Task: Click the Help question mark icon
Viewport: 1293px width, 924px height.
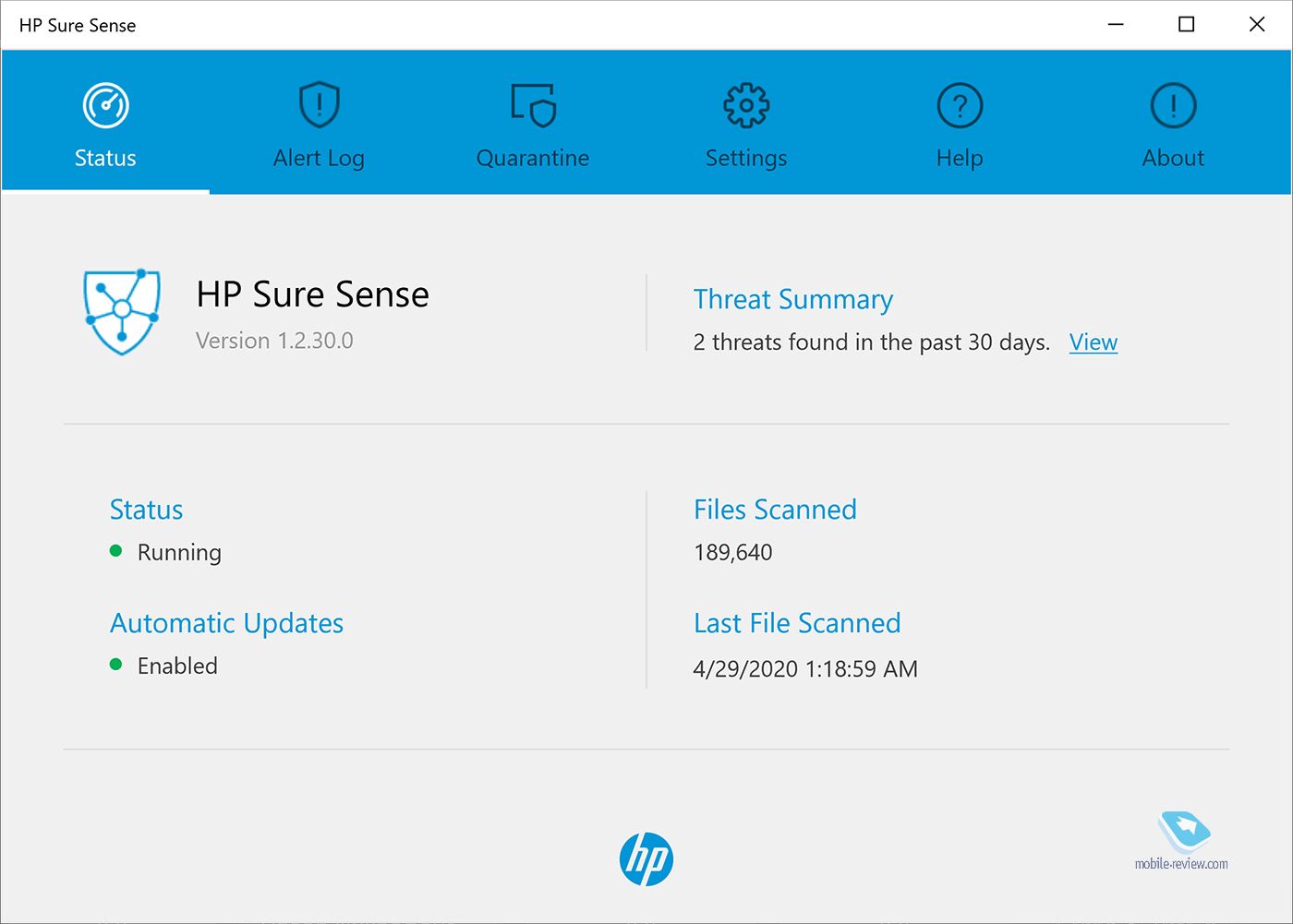Action: [x=960, y=105]
